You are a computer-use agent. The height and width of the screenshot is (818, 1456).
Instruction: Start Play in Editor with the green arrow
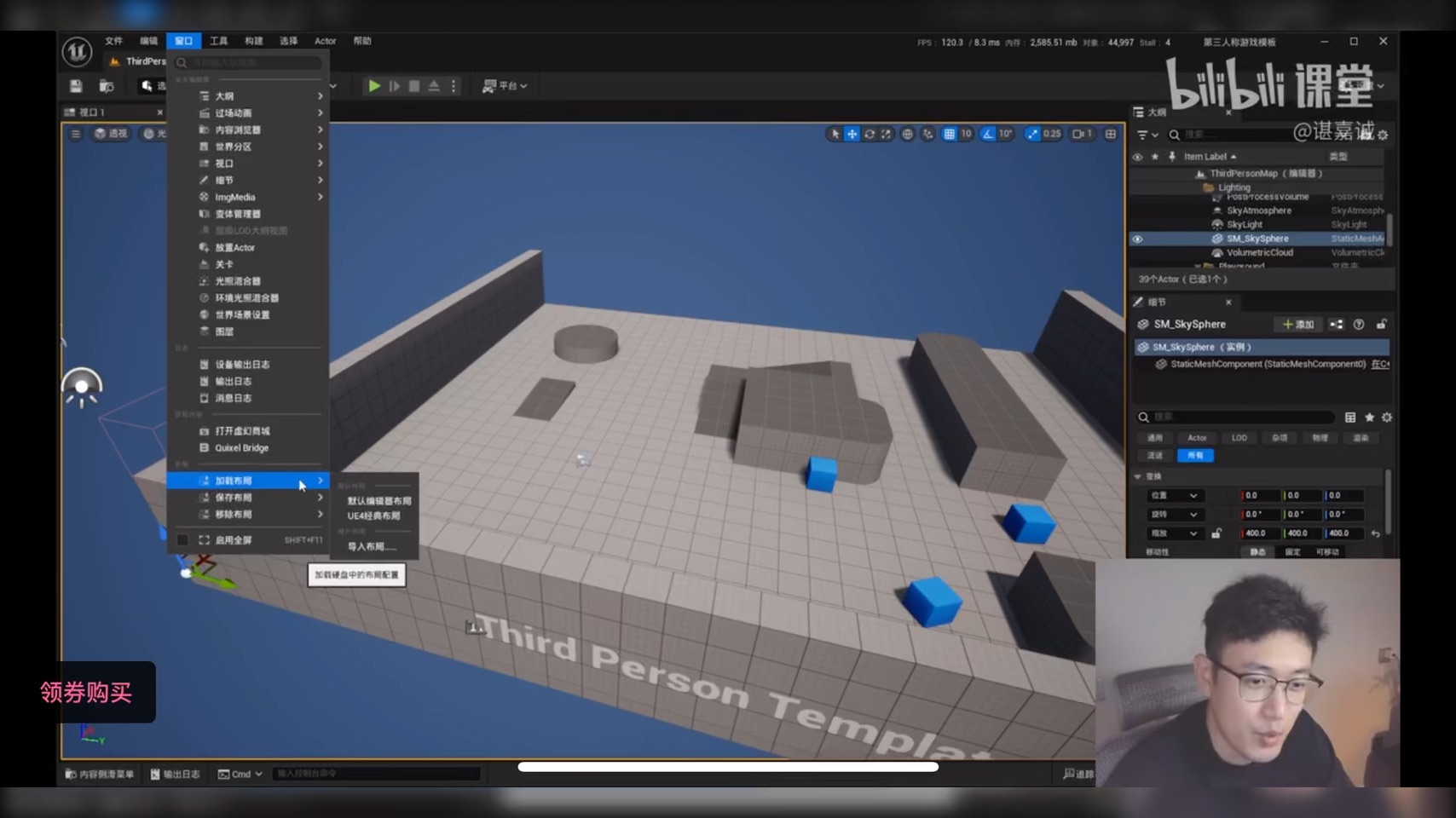click(x=373, y=86)
